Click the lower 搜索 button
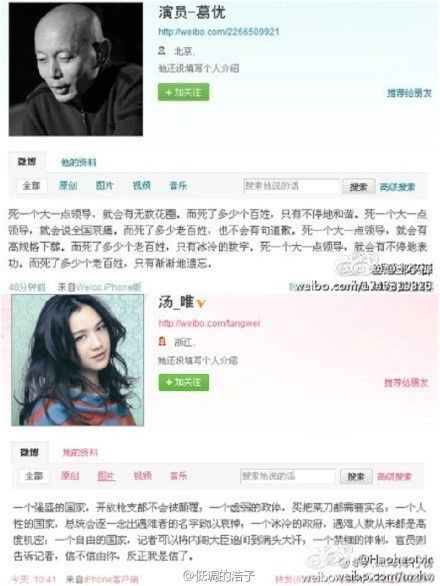Viewport: 440px width, 586px height. point(356,476)
